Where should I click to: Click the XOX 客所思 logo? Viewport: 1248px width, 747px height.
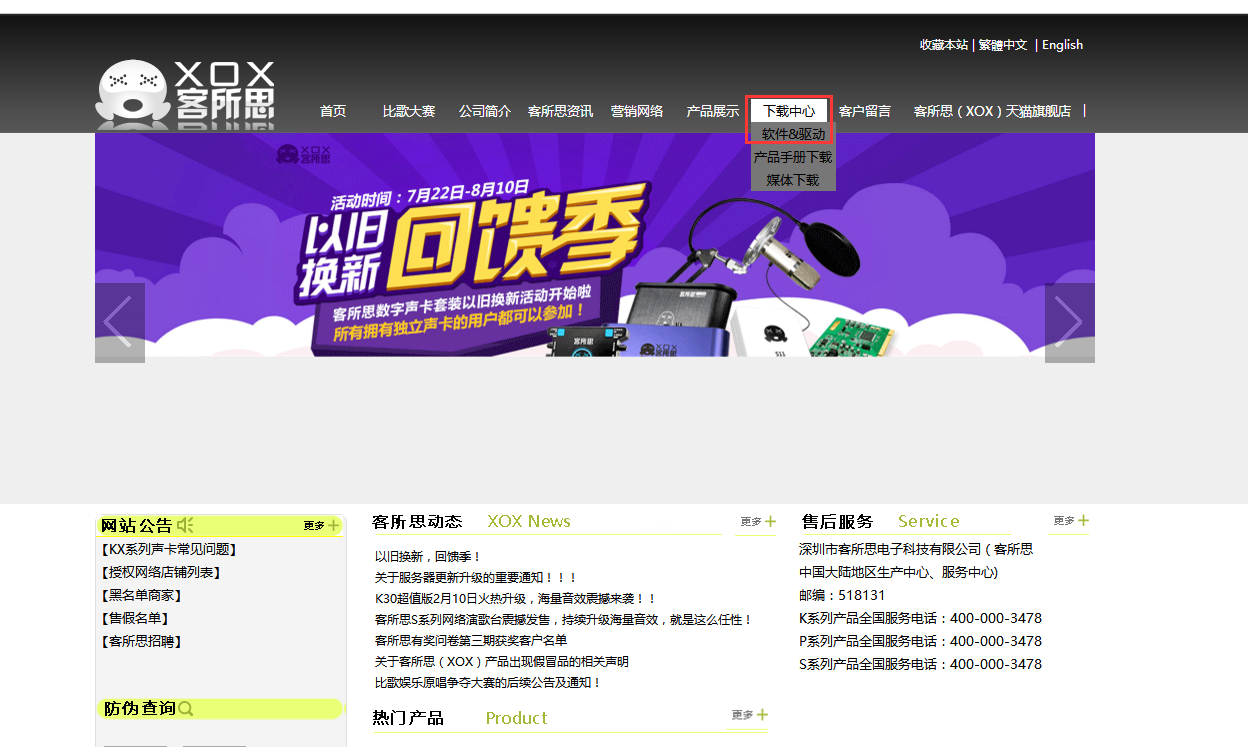point(185,94)
